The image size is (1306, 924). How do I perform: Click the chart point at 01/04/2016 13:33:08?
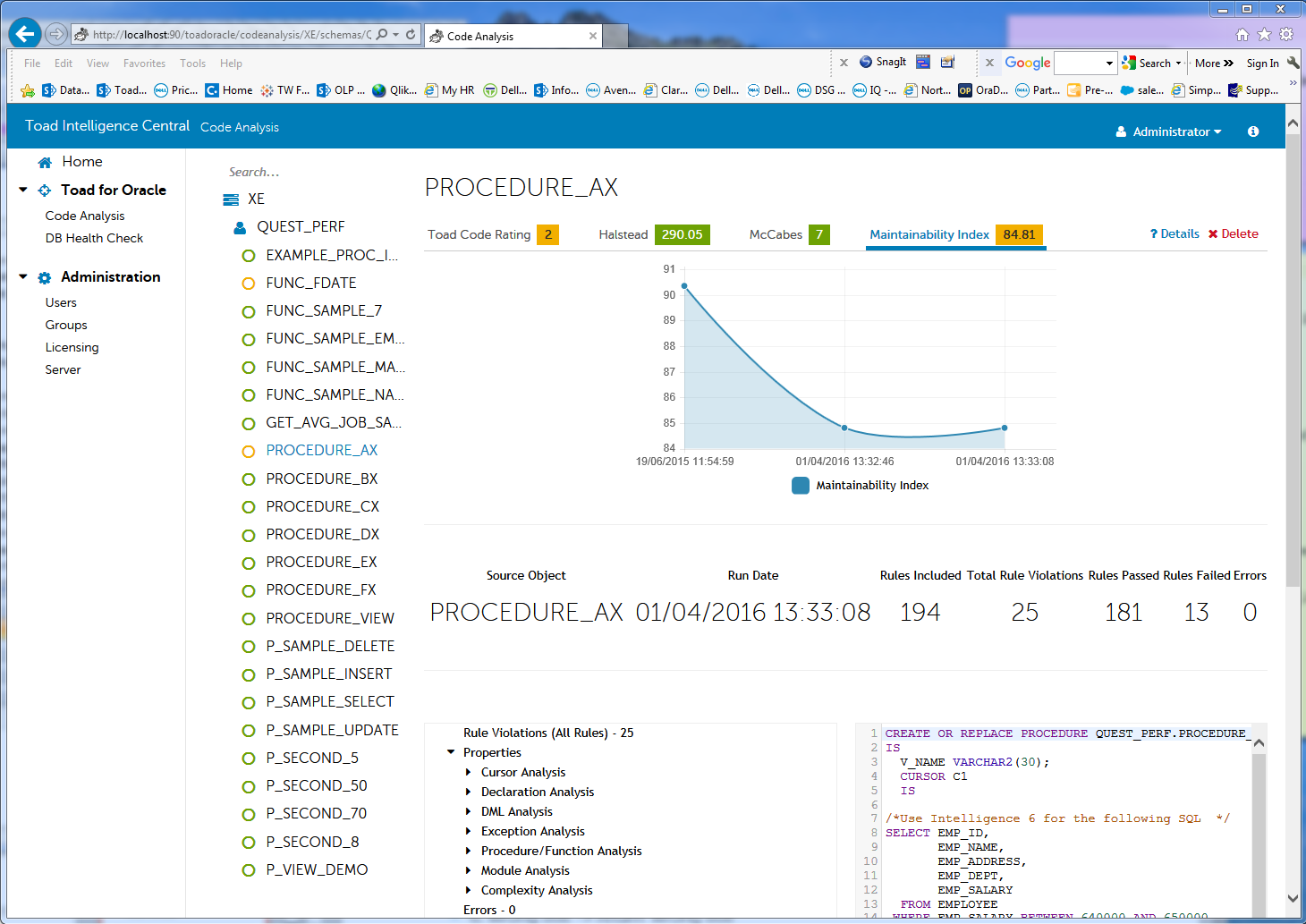(x=1005, y=428)
